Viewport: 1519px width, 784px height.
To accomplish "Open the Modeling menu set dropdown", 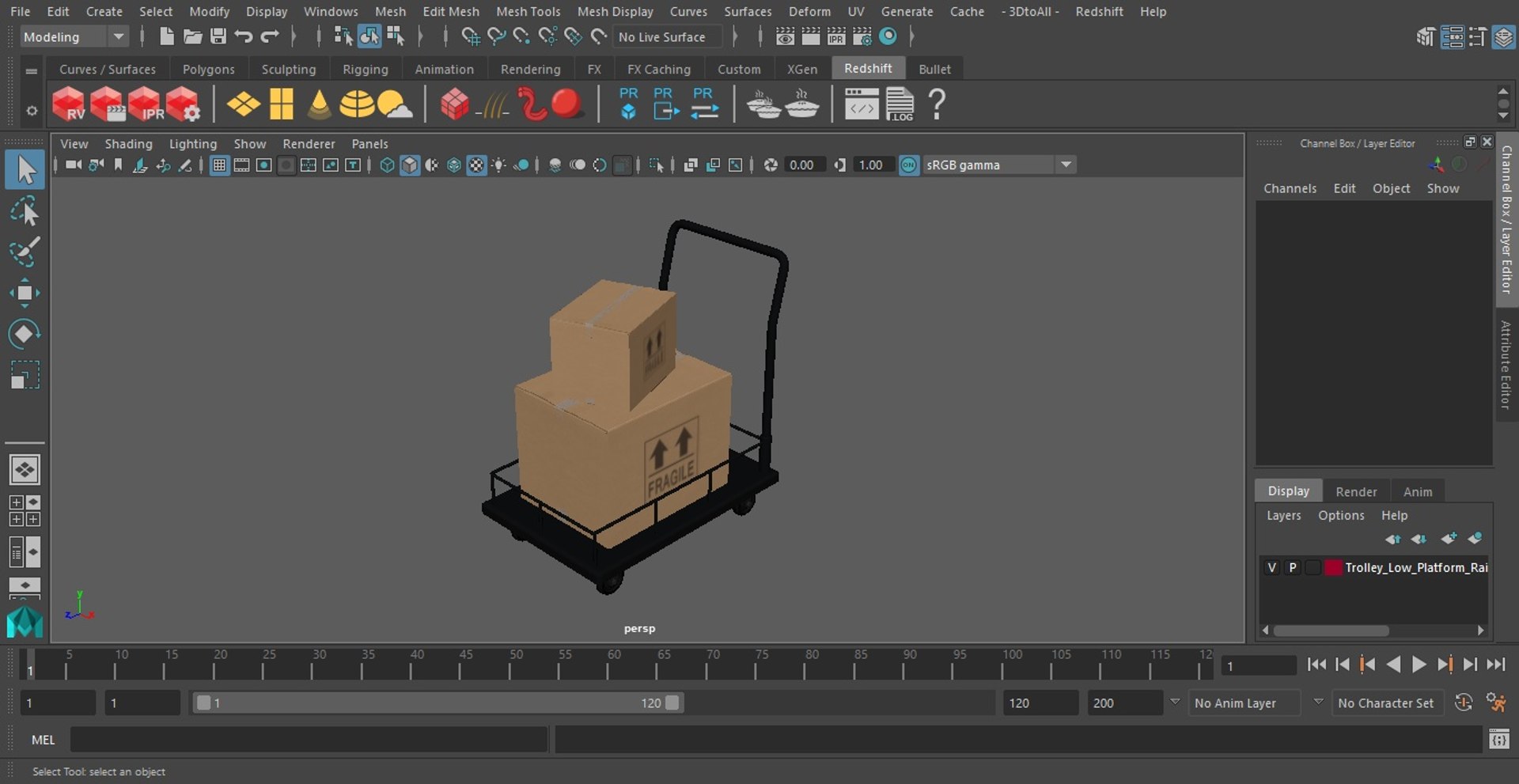I will pyautogui.click(x=73, y=37).
